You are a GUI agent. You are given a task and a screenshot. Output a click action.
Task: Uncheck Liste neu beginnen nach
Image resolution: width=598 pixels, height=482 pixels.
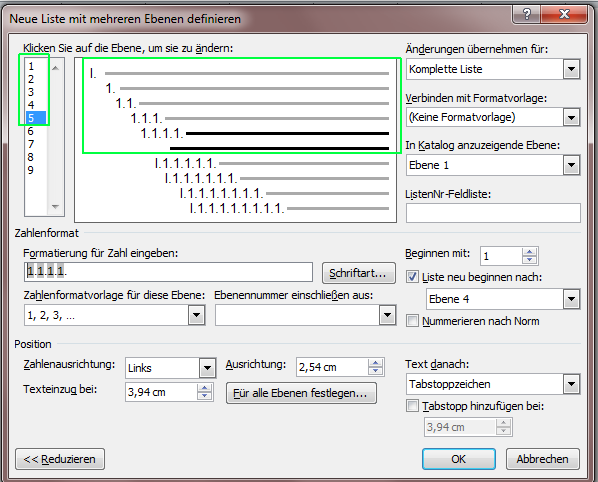coord(412,276)
